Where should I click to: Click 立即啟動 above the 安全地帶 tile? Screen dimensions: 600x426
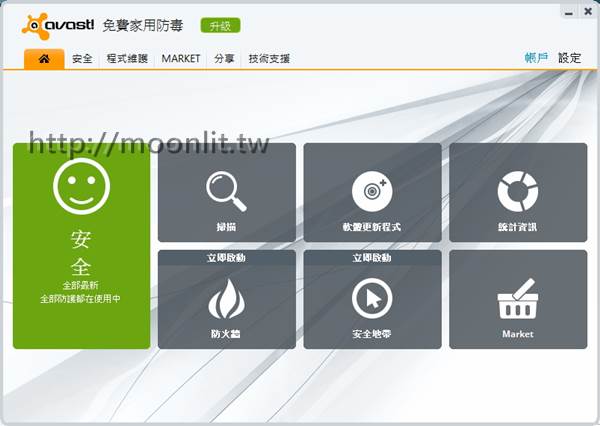(372, 257)
